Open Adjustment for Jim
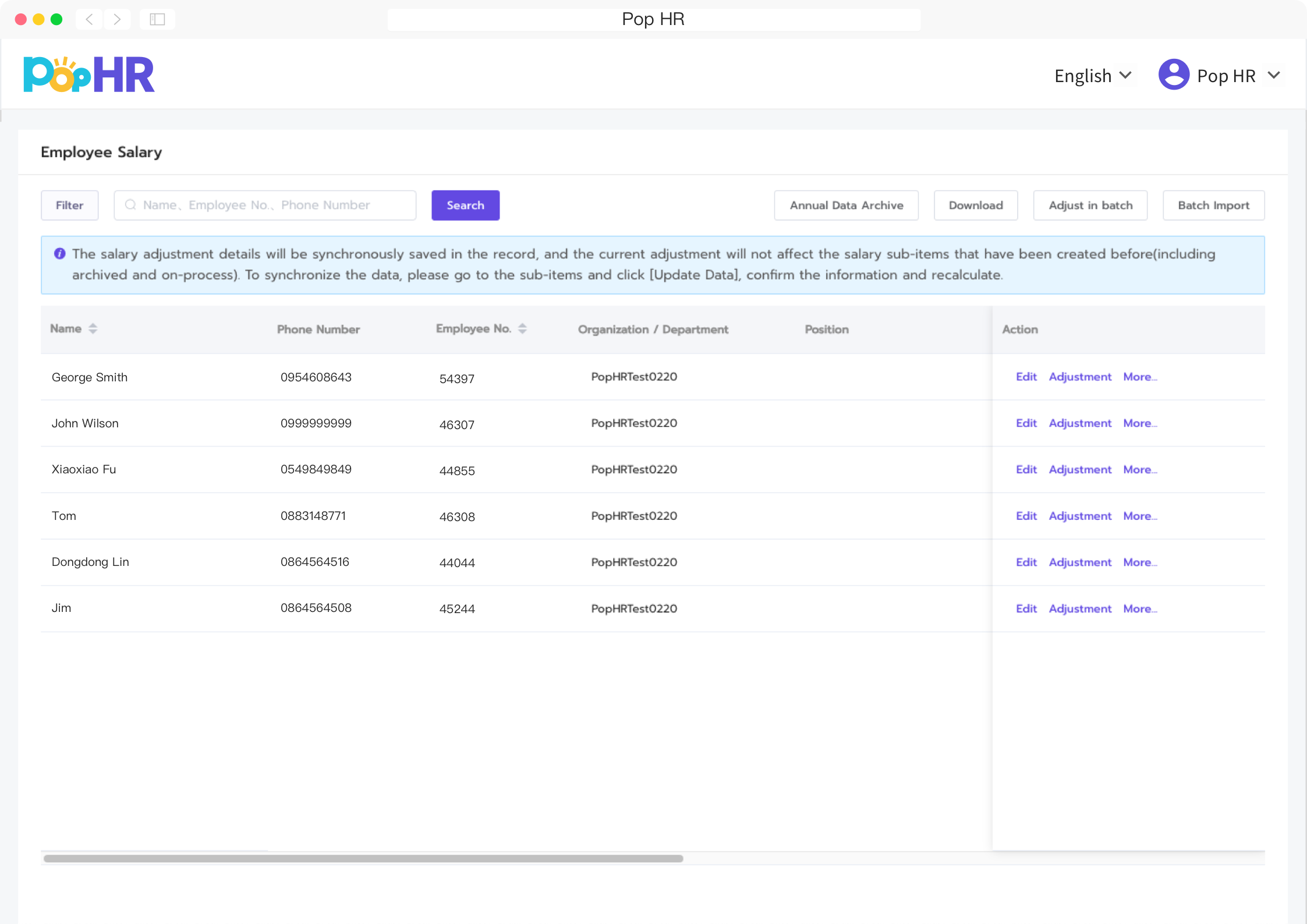 tap(1080, 608)
